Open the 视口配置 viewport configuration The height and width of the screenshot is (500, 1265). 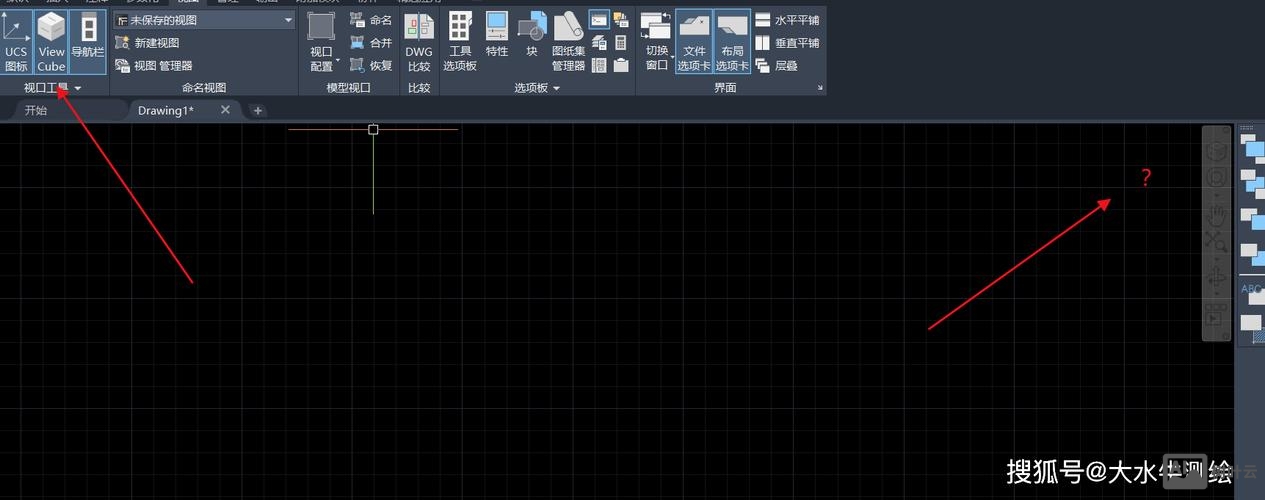pos(321,42)
